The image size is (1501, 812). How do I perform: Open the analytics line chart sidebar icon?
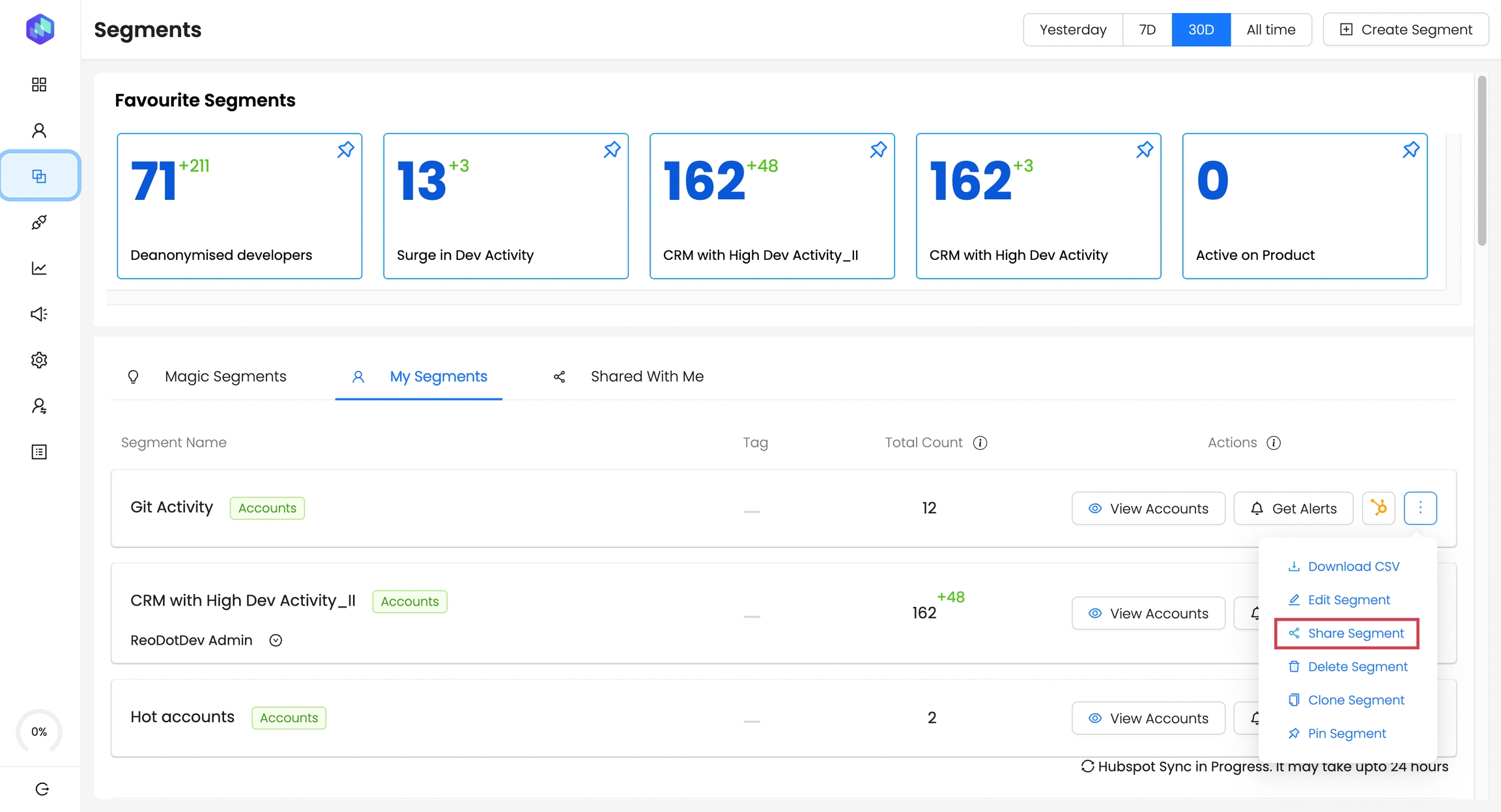tap(39, 268)
